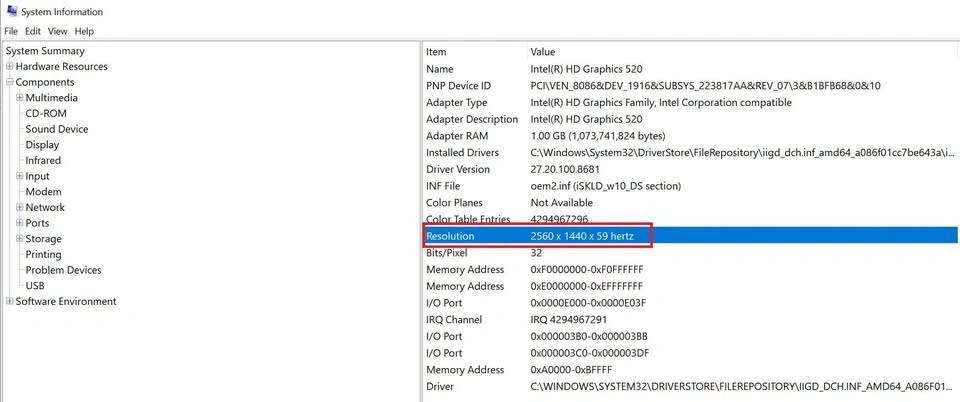960x402 pixels.
Task: Collapse the Components tree node
Action: coord(10,82)
